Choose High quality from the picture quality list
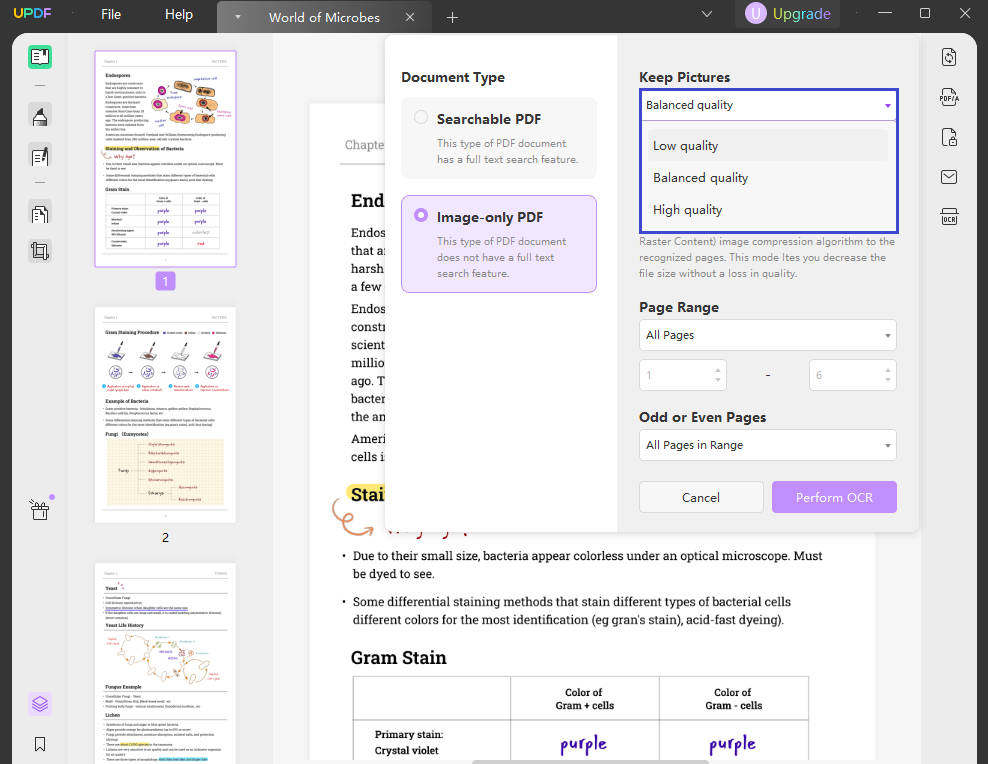The width and height of the screenshot is (988, 764). (x=687, y=210)
